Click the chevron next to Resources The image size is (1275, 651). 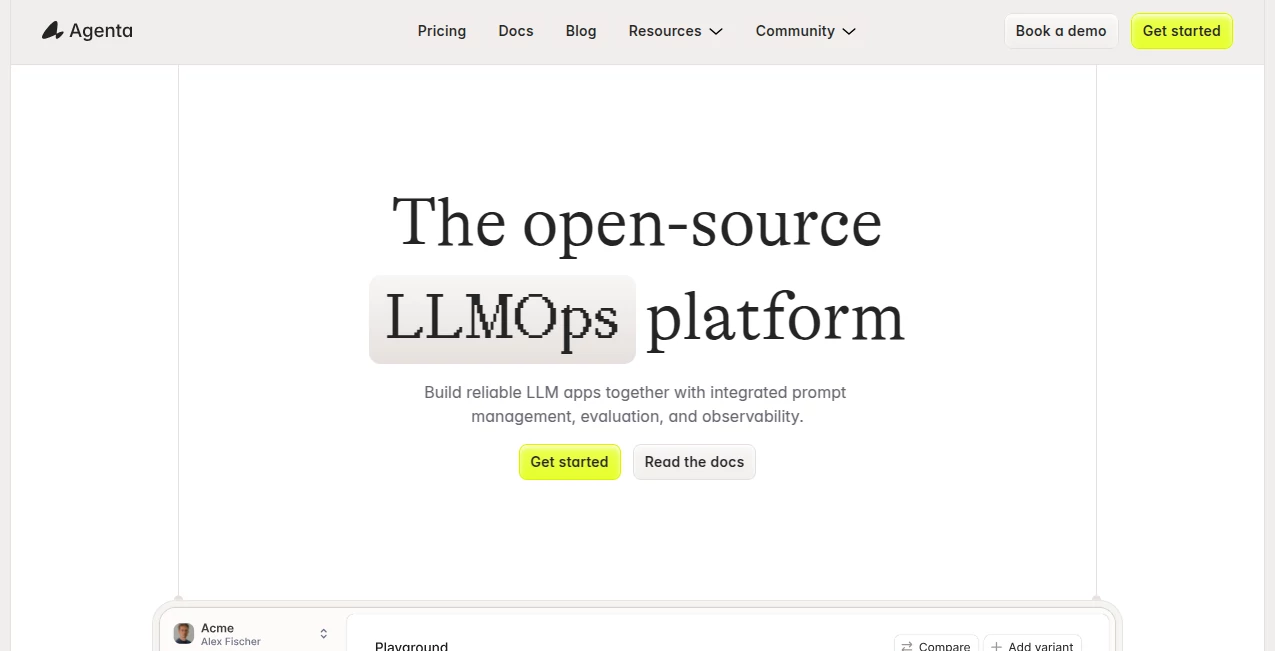[x=716, y=32]
